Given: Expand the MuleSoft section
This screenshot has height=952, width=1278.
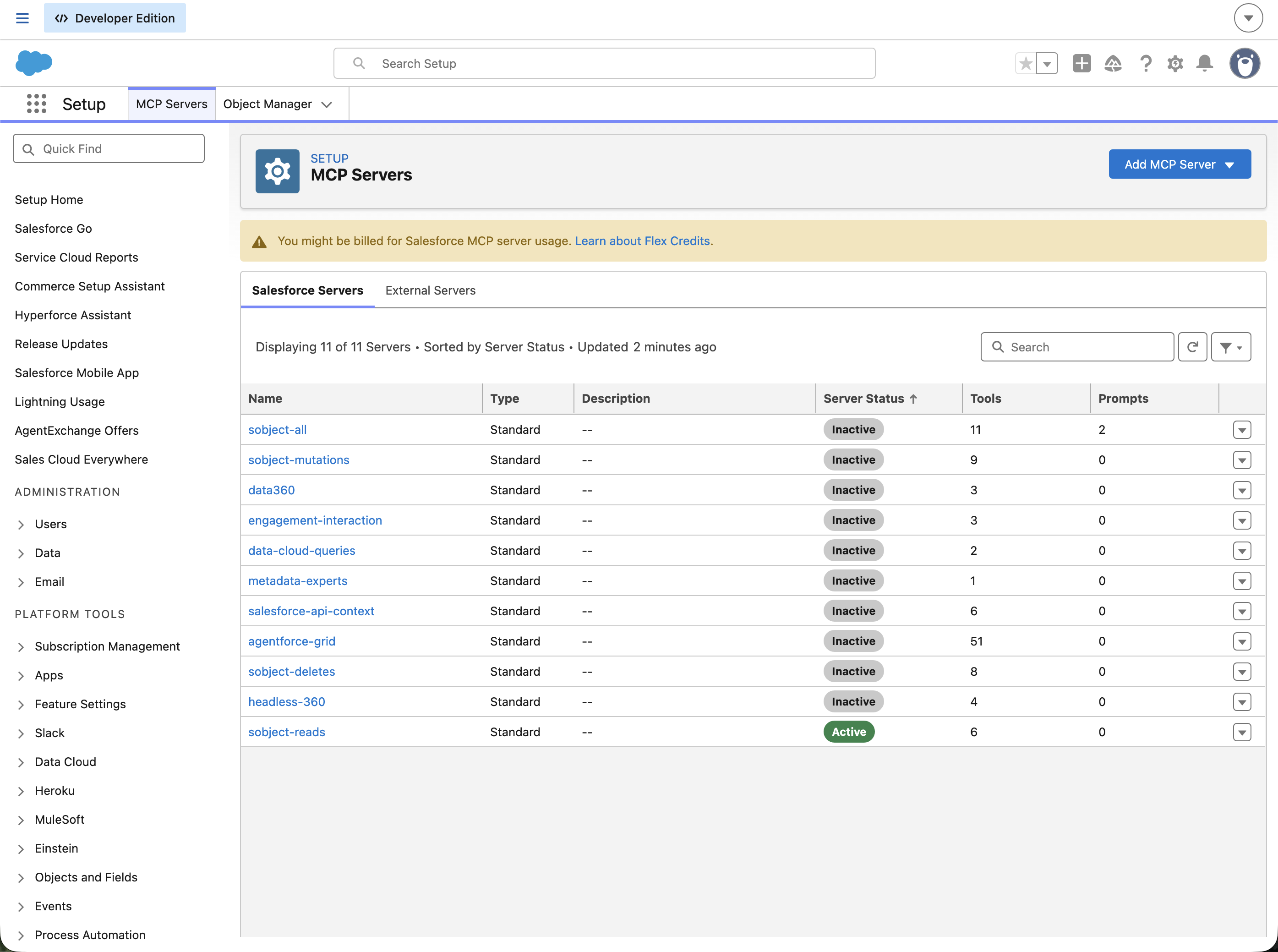Looking at the screenshot, I should [x=21, y=820].
